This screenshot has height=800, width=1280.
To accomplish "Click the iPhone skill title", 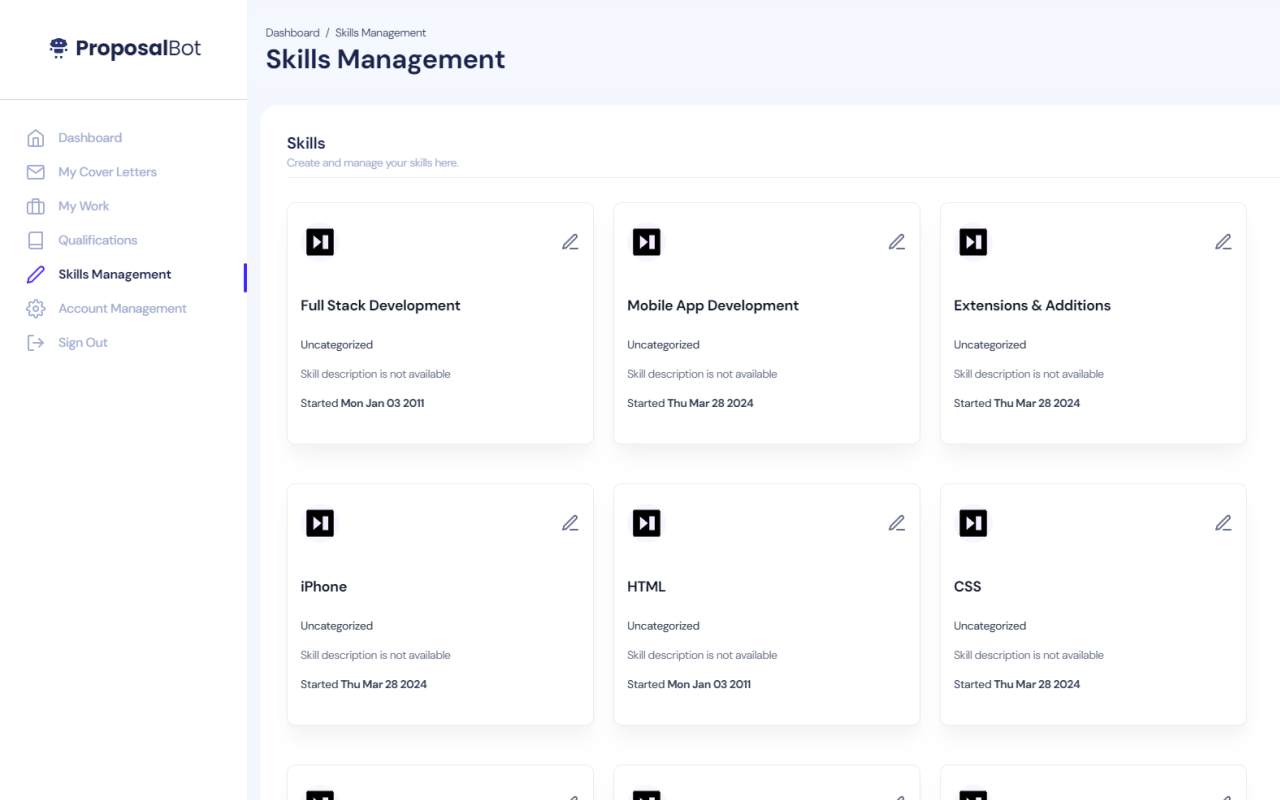I will coord(324,587).
